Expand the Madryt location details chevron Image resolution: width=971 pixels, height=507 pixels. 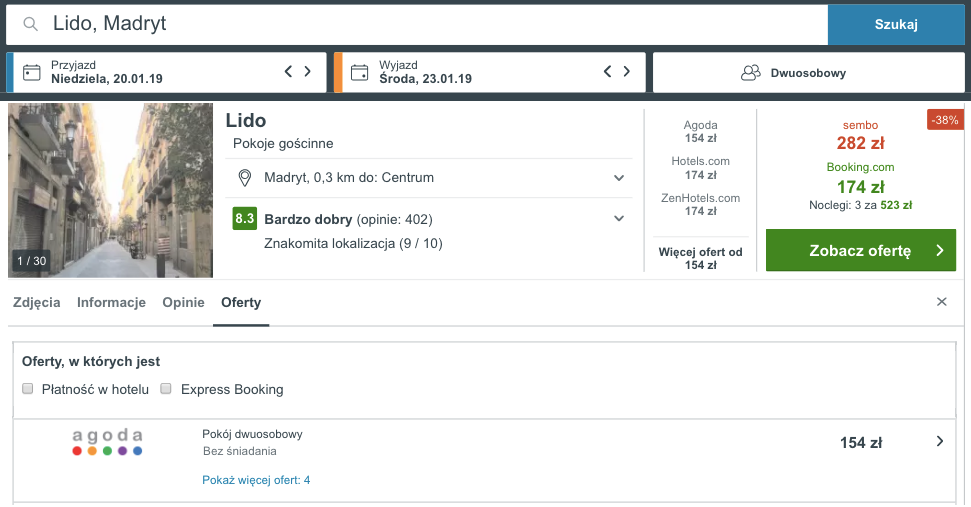coord(619,178)
